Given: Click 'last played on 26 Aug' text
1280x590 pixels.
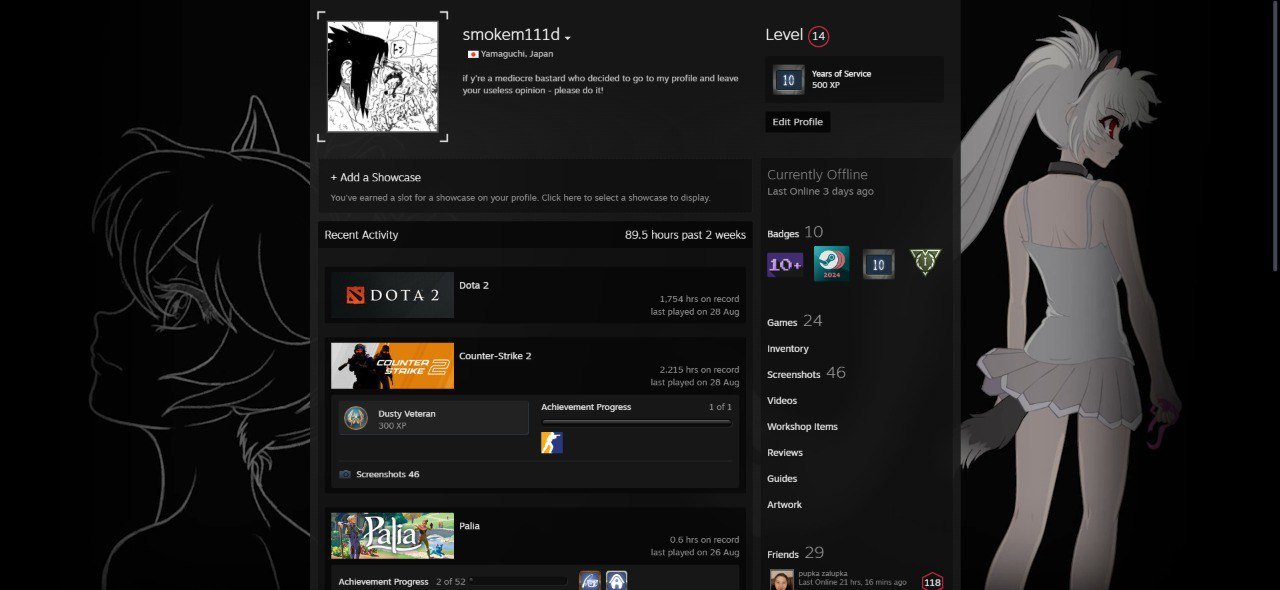Looking at the screenshot, I should [x=695, y=552].
